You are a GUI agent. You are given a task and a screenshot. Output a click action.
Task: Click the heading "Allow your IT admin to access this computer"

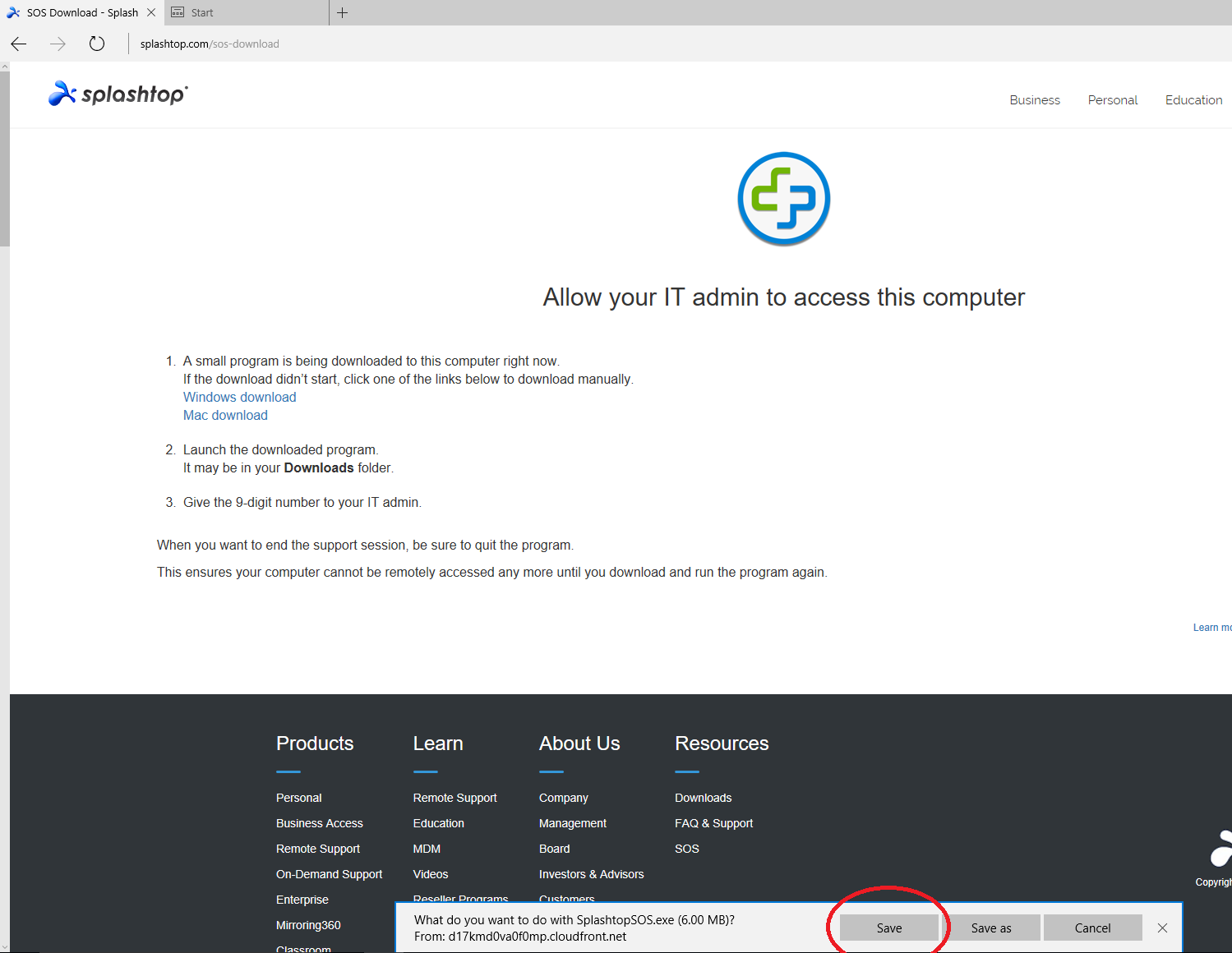pyautogui.click(x=784, y=297)
